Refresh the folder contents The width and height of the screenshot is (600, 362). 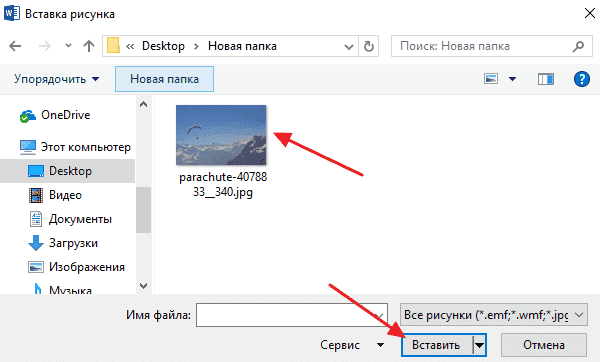click(368, 46)
